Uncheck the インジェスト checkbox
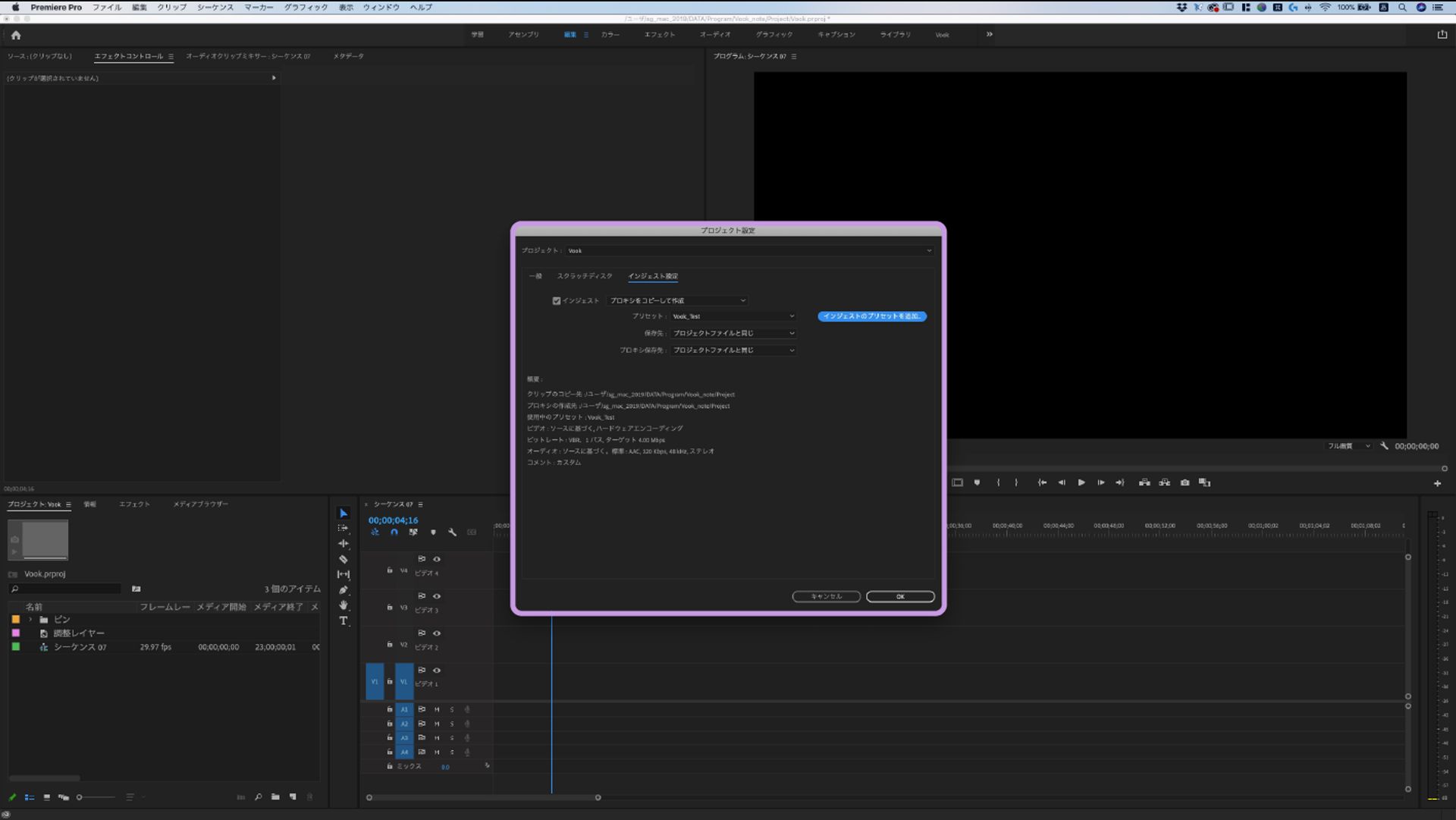Screen dimensions: 1456x820 coord(557,300)
